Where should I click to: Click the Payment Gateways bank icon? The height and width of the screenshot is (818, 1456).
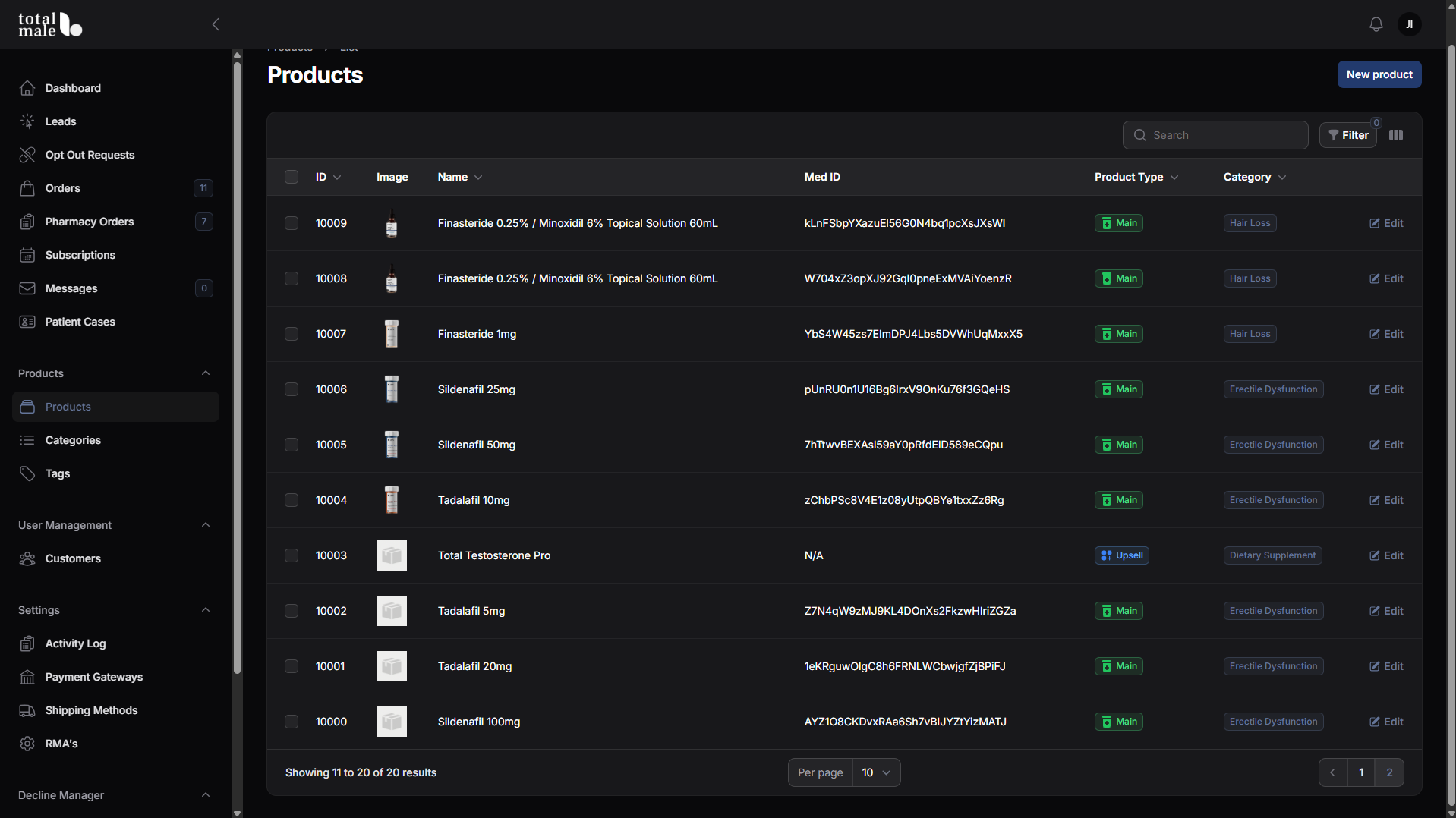tap(27, 677)
